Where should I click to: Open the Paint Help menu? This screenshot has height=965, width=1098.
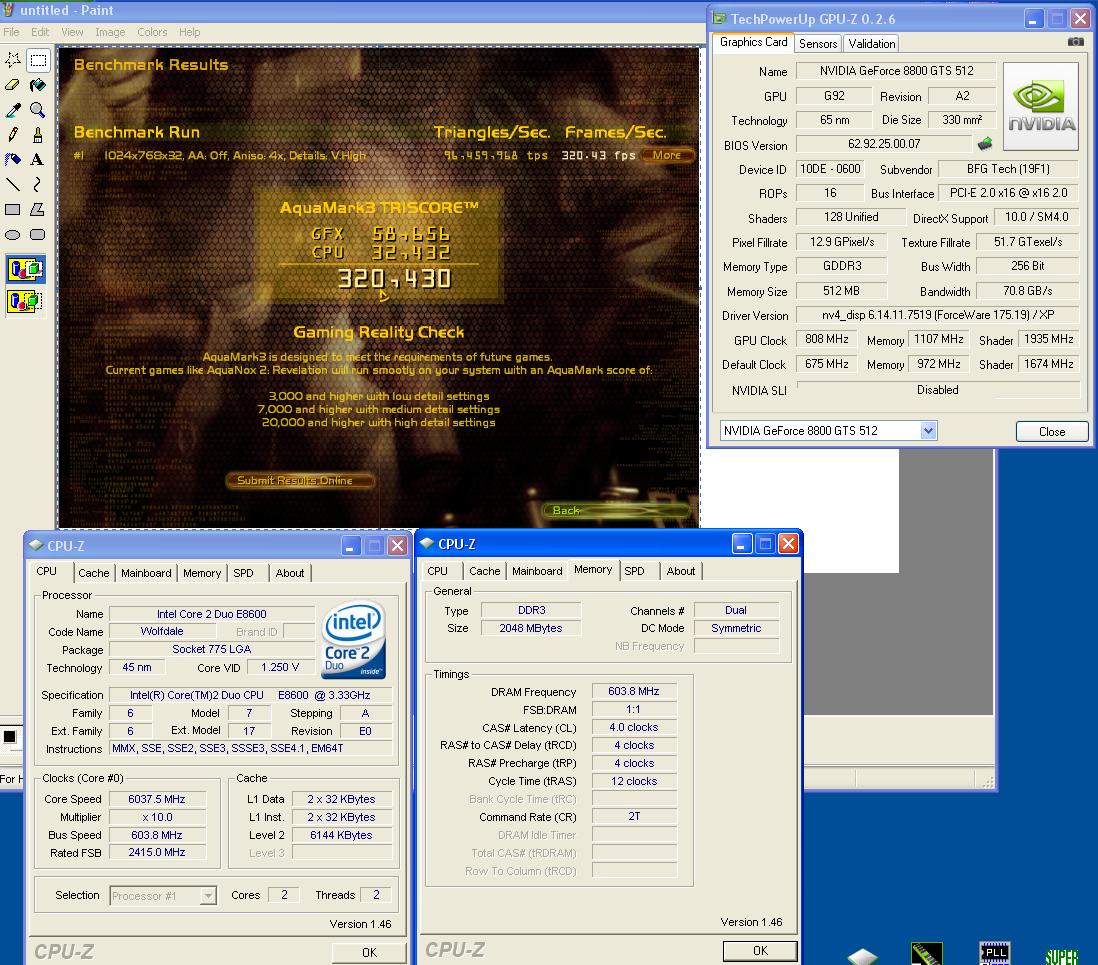(x=189, y=32)
